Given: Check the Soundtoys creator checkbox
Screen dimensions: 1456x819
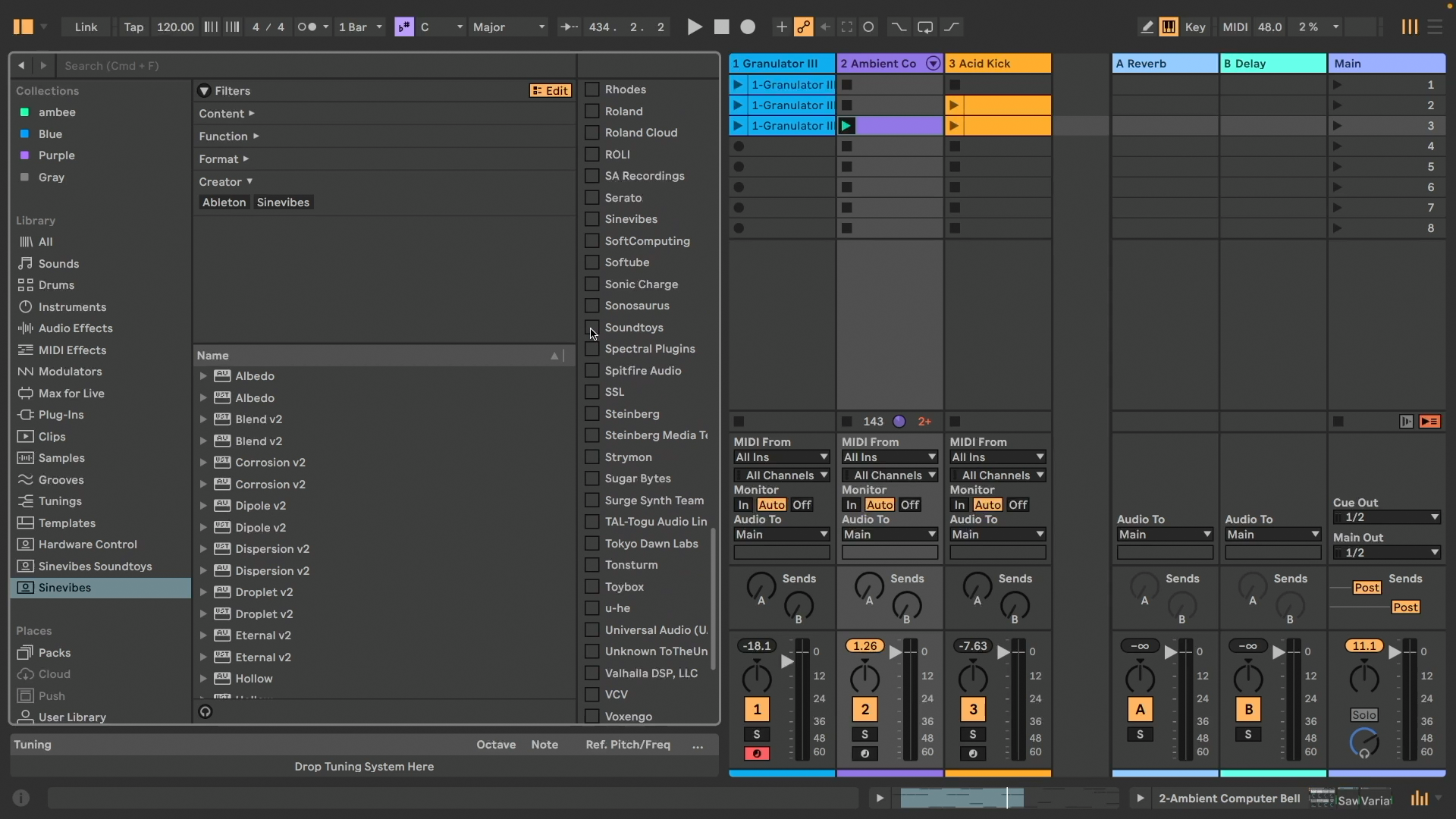Looking at the screenshot, I should 592,327.
